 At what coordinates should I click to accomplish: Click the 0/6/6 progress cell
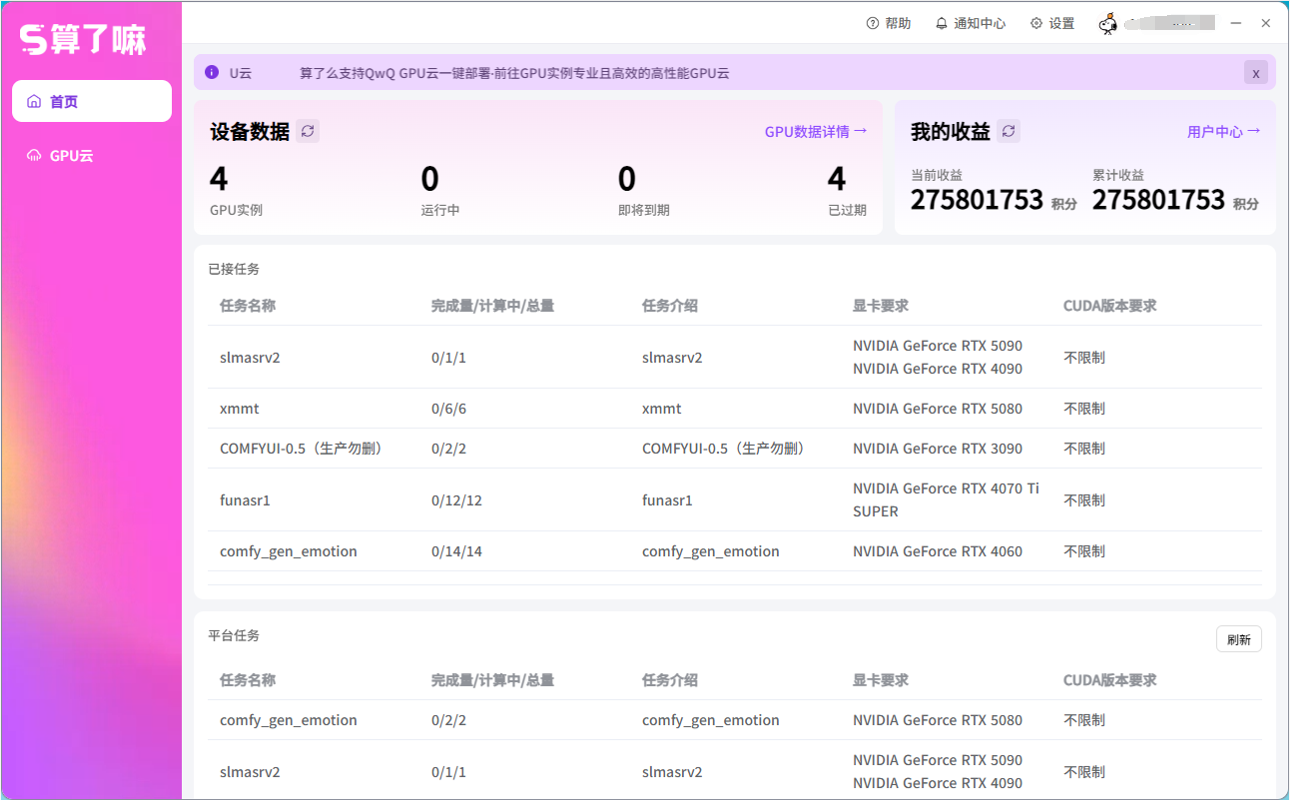(449, 408)
